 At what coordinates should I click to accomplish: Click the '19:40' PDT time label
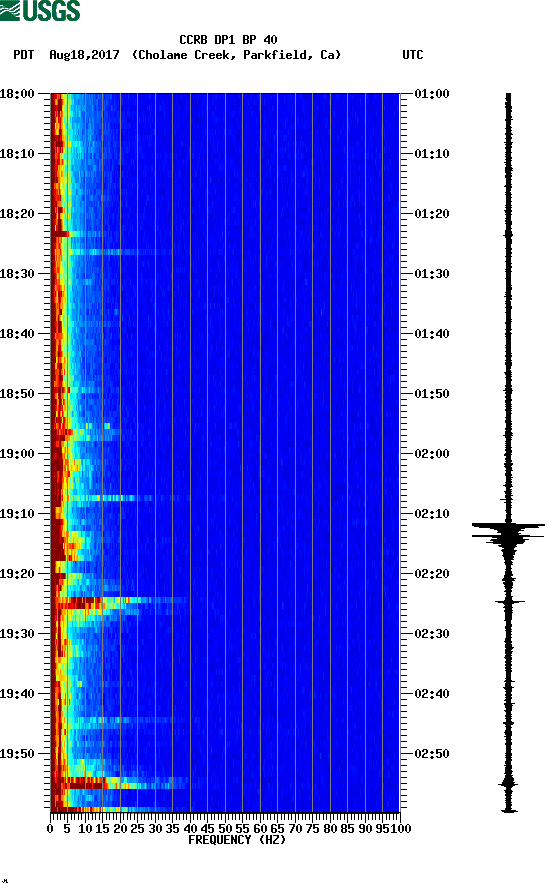click(x=17, y=694)
